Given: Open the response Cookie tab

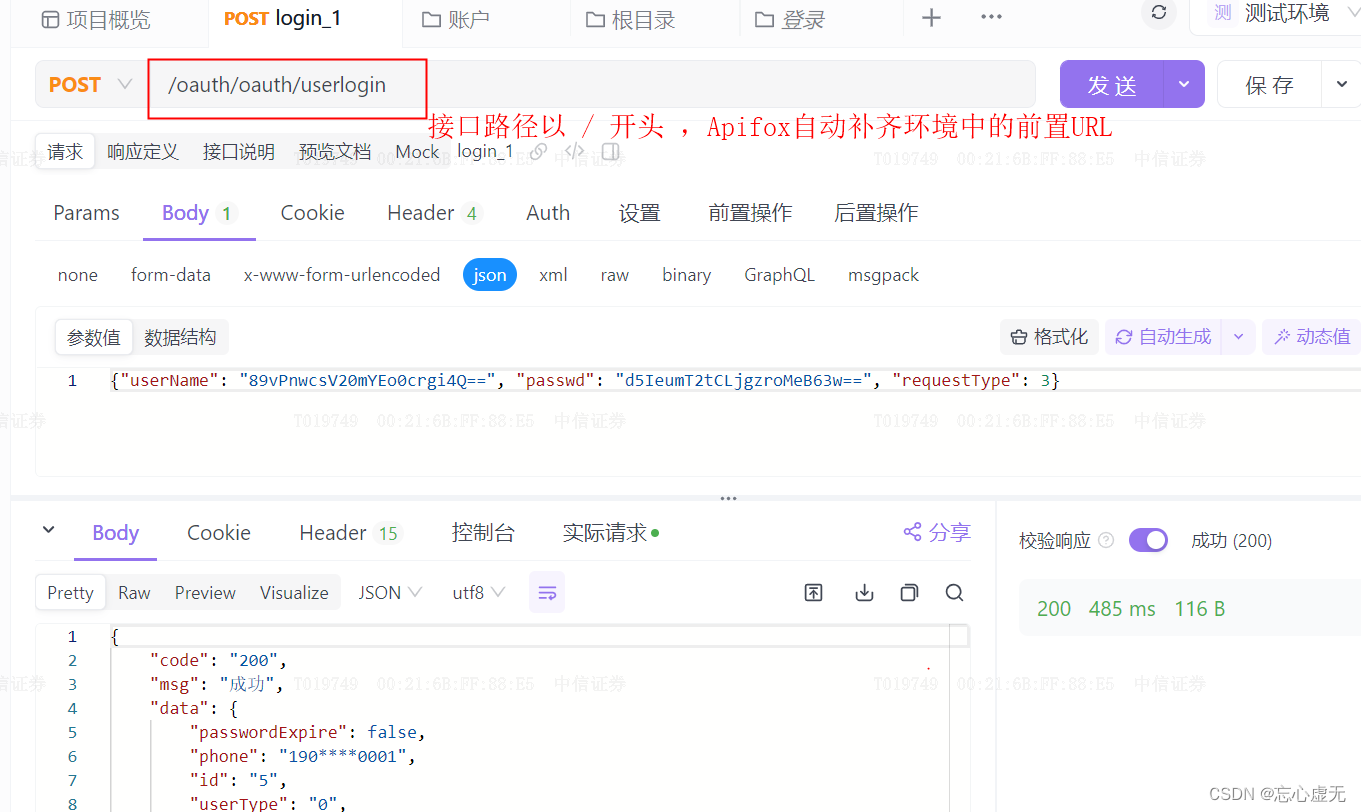Looking at the screenshot, I should click(x=219, y=533).
